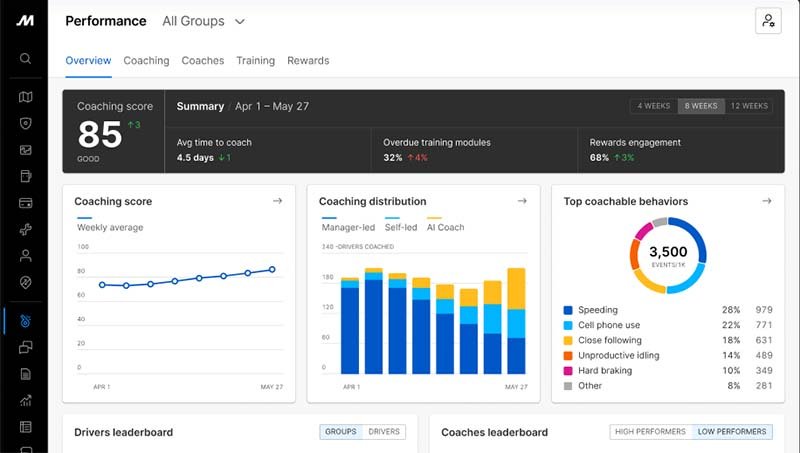Click the card payment icon in sidebar
The height and width of the screenshot is (453, 800).
[25, 203]
